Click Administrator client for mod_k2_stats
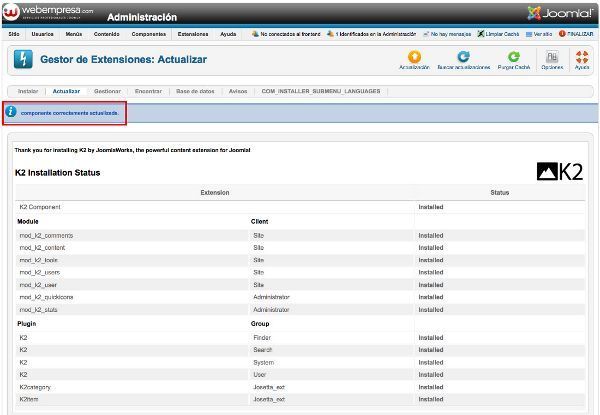This screenshot has width=600, height=415. (271, 309)
